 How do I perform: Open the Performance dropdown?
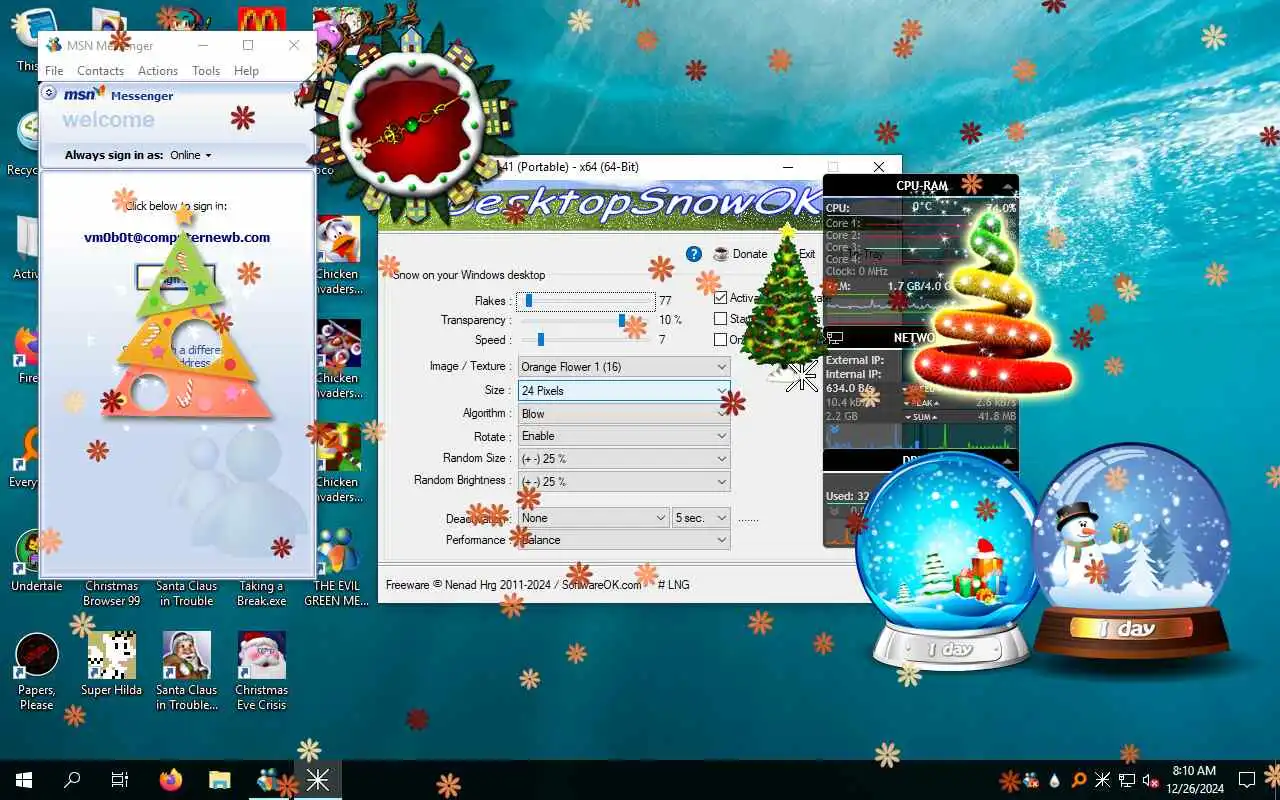(624, 540)
